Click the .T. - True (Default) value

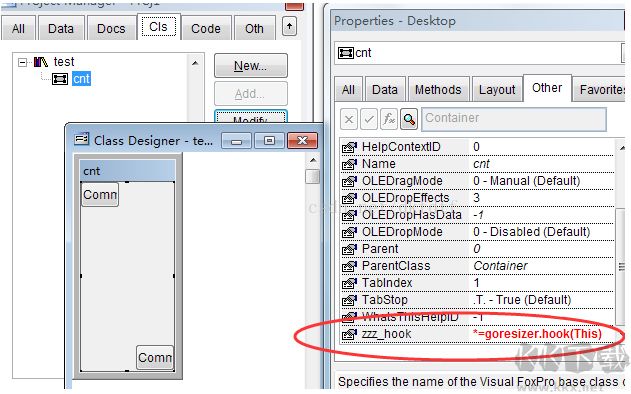tap(522, 300)
